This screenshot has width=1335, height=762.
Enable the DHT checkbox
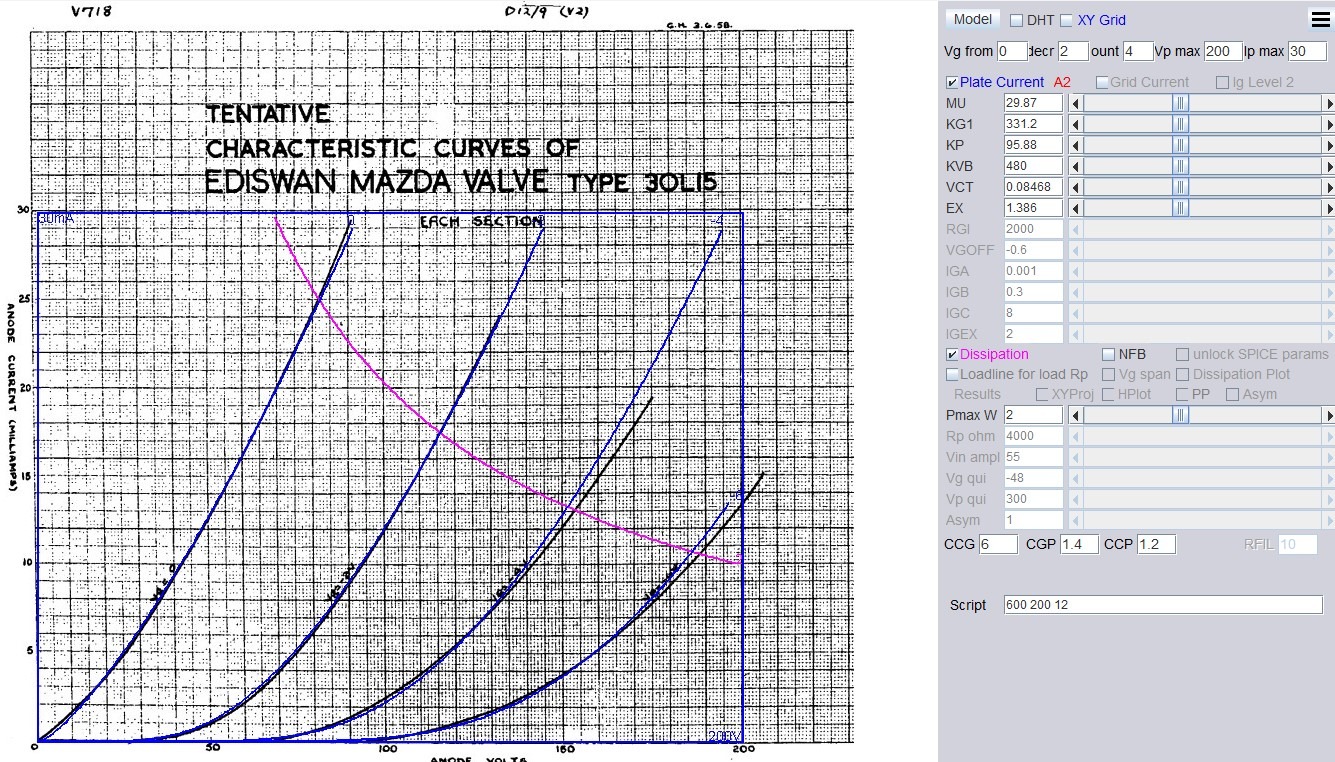(x=1016, y=20)
